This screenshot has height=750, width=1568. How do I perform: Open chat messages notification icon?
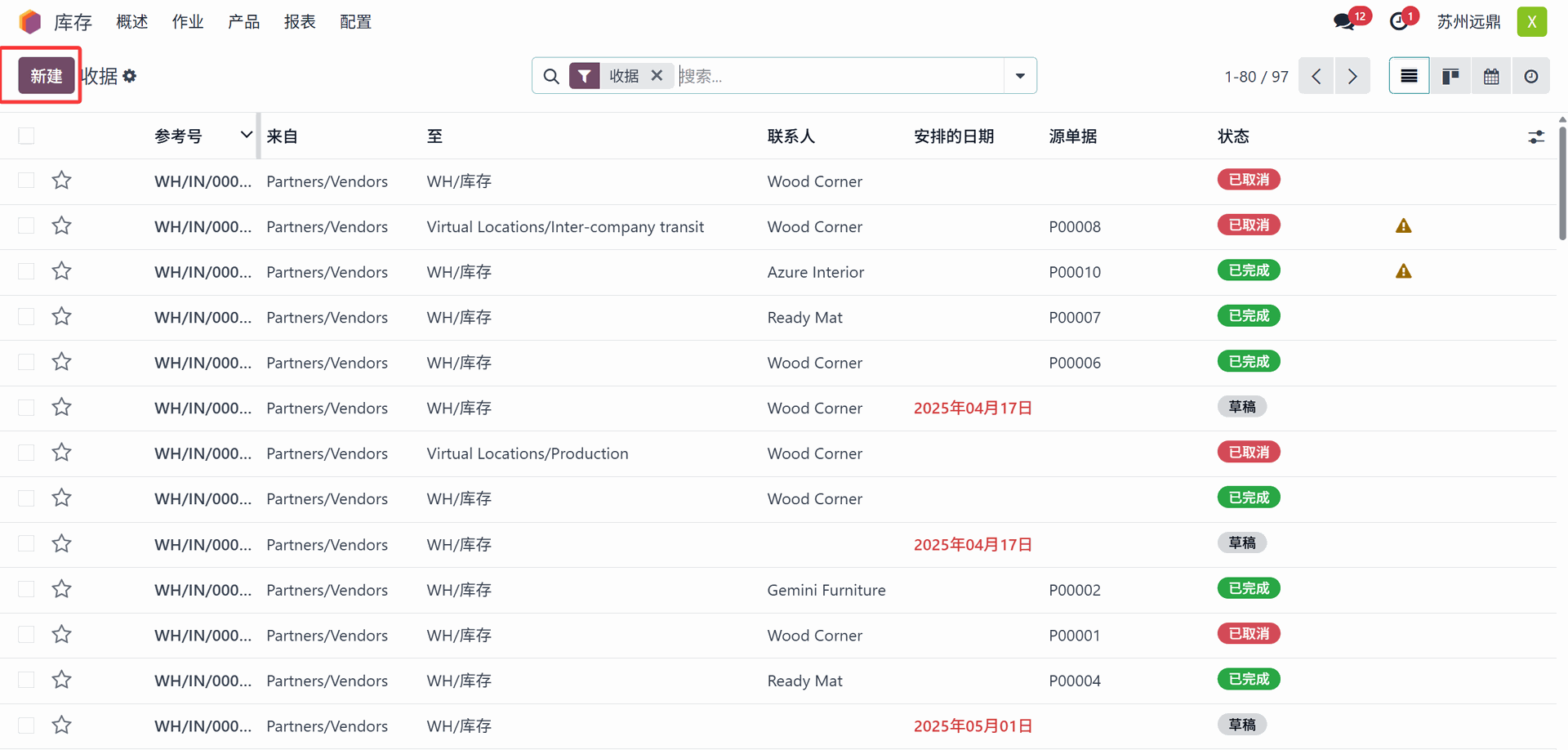coord(1343,21)
